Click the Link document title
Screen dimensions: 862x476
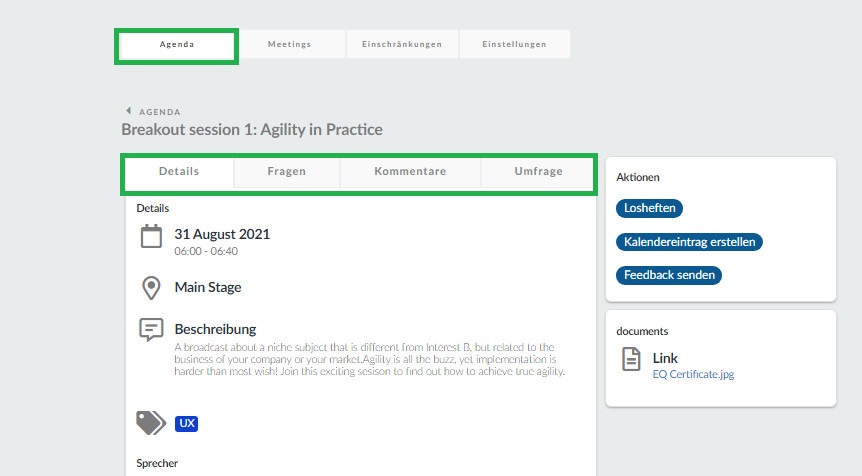(x=665, y=358)
